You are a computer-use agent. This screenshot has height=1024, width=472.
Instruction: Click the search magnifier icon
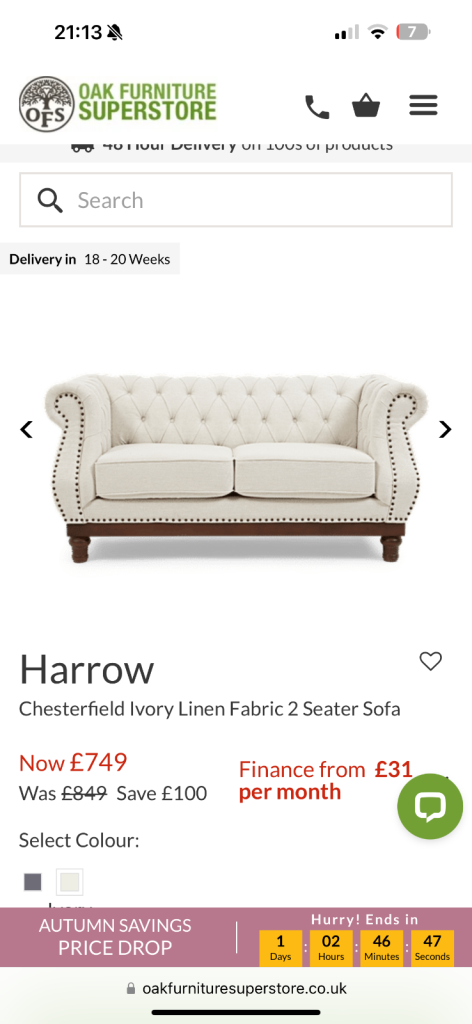tap(50, 200)
